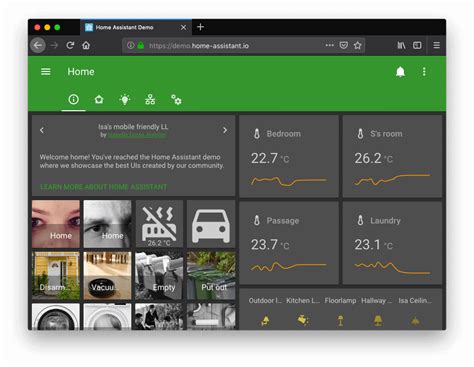Open the page actions ellipsis in address bar
This screenshot has width=474, height=367.
329,45
